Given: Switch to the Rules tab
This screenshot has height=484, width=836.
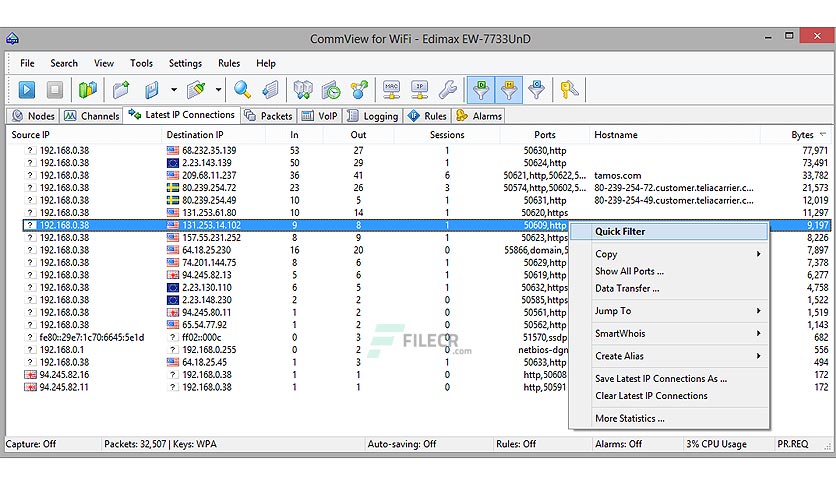Looking at the screenshot, I should (x=427, y=116).
